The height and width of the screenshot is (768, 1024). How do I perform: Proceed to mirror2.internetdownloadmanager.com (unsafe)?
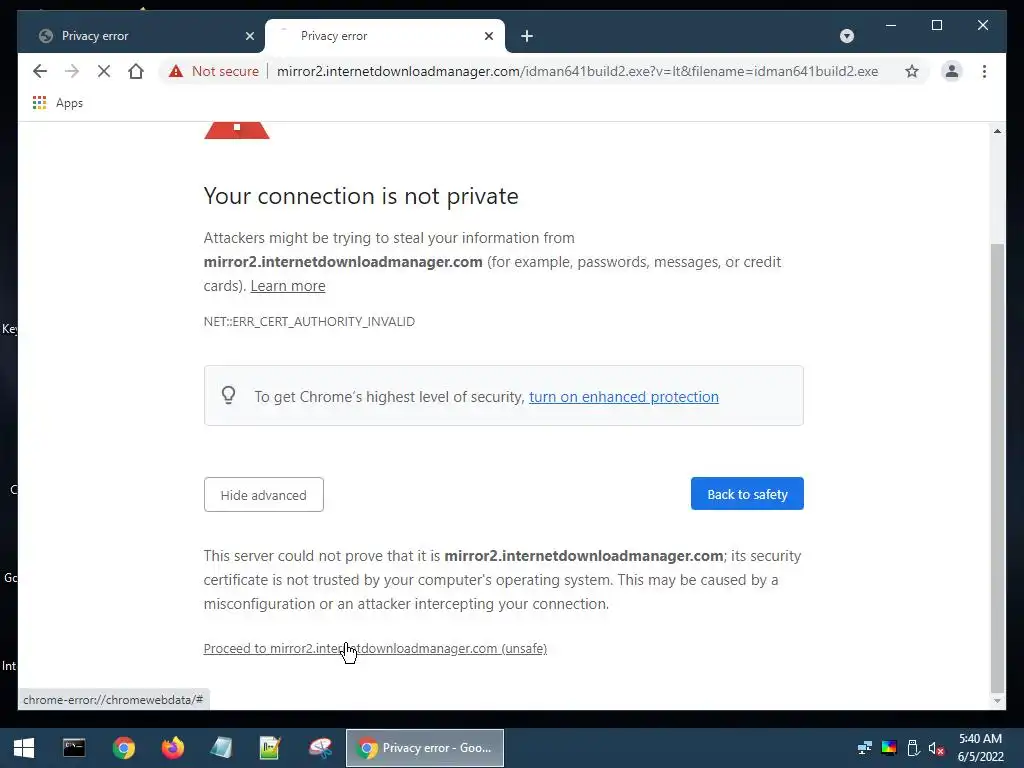point(375,648)
